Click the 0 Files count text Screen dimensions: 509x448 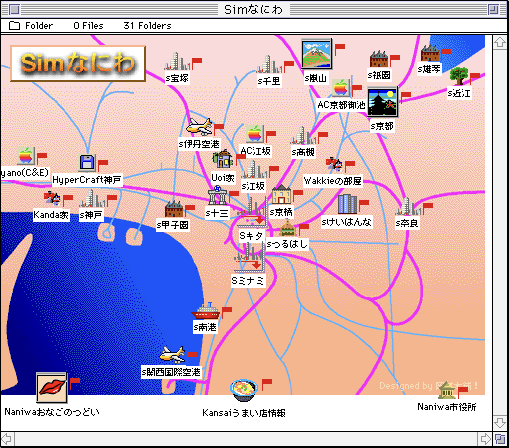tap(88, 26)
